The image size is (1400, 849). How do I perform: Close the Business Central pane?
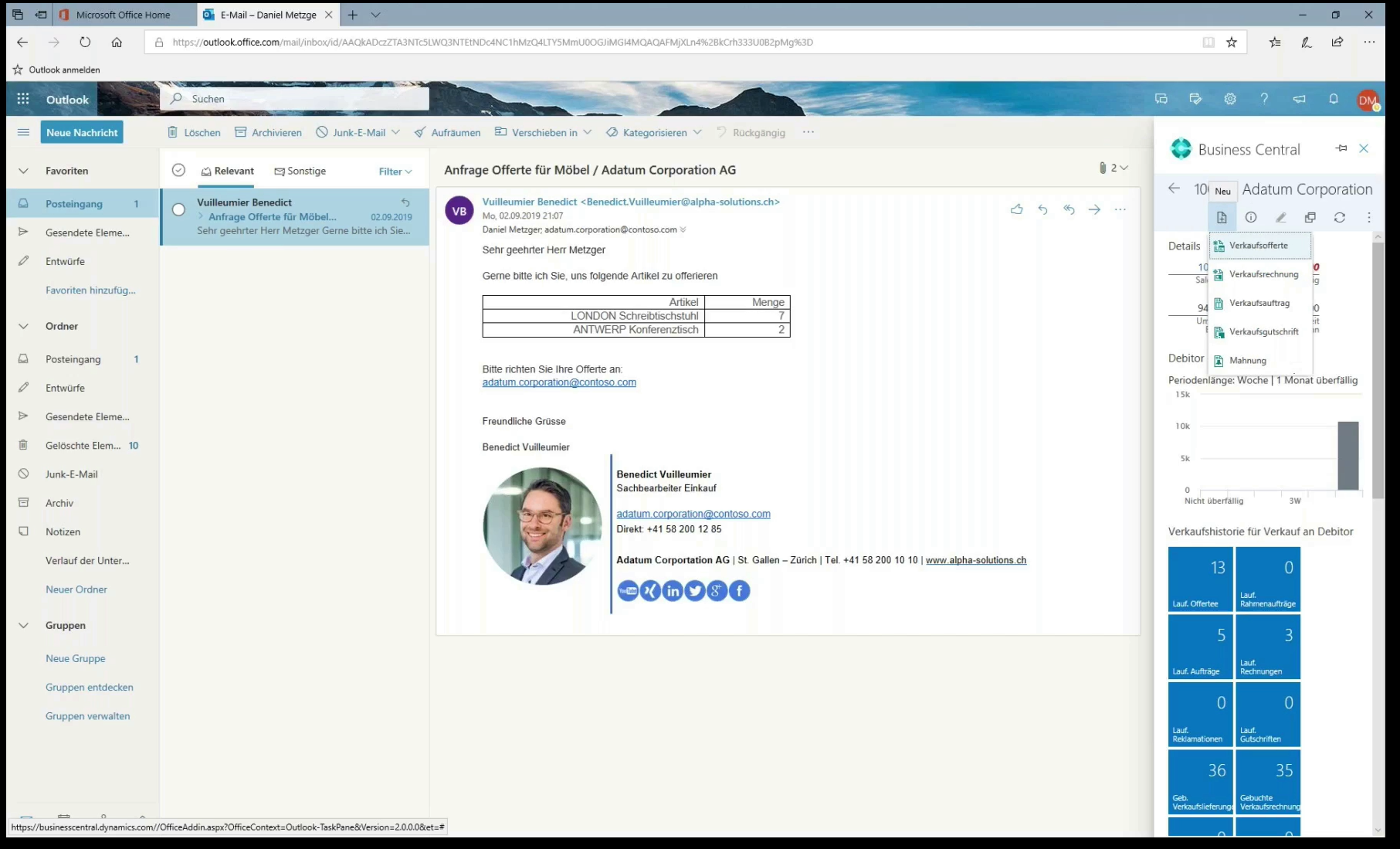(x=1364, y=148)
